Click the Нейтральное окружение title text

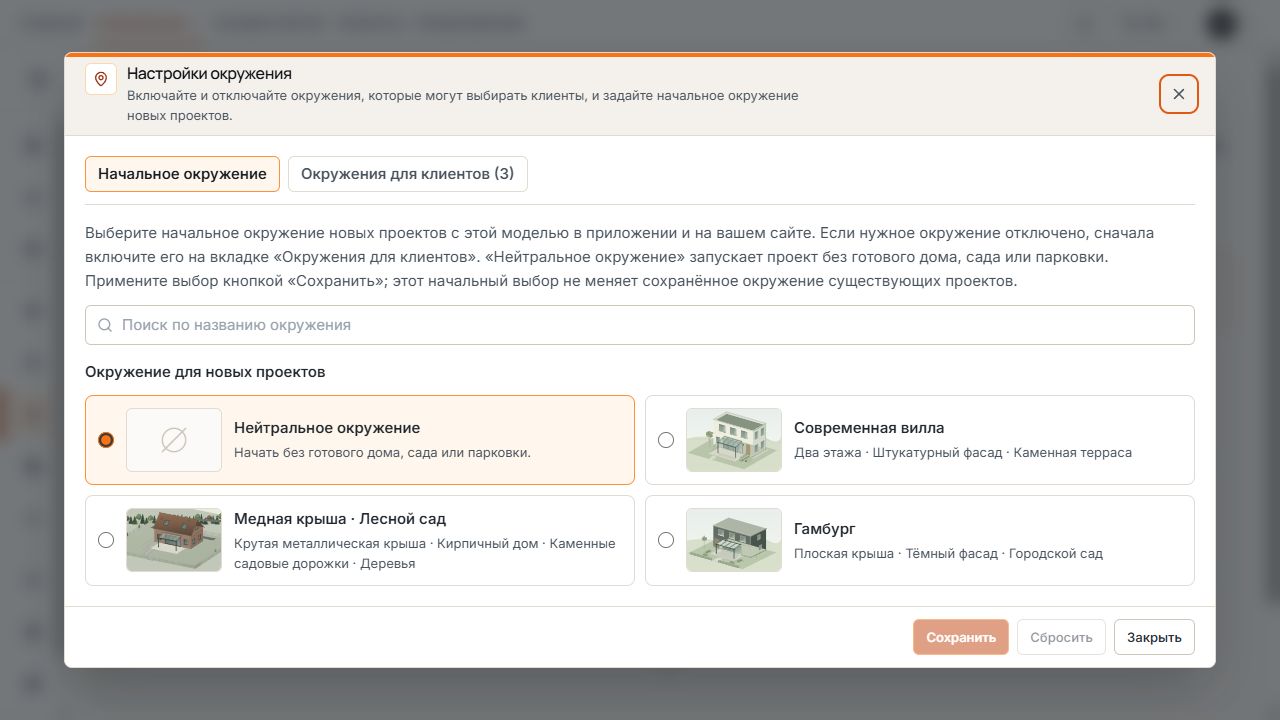pos(327,428)
